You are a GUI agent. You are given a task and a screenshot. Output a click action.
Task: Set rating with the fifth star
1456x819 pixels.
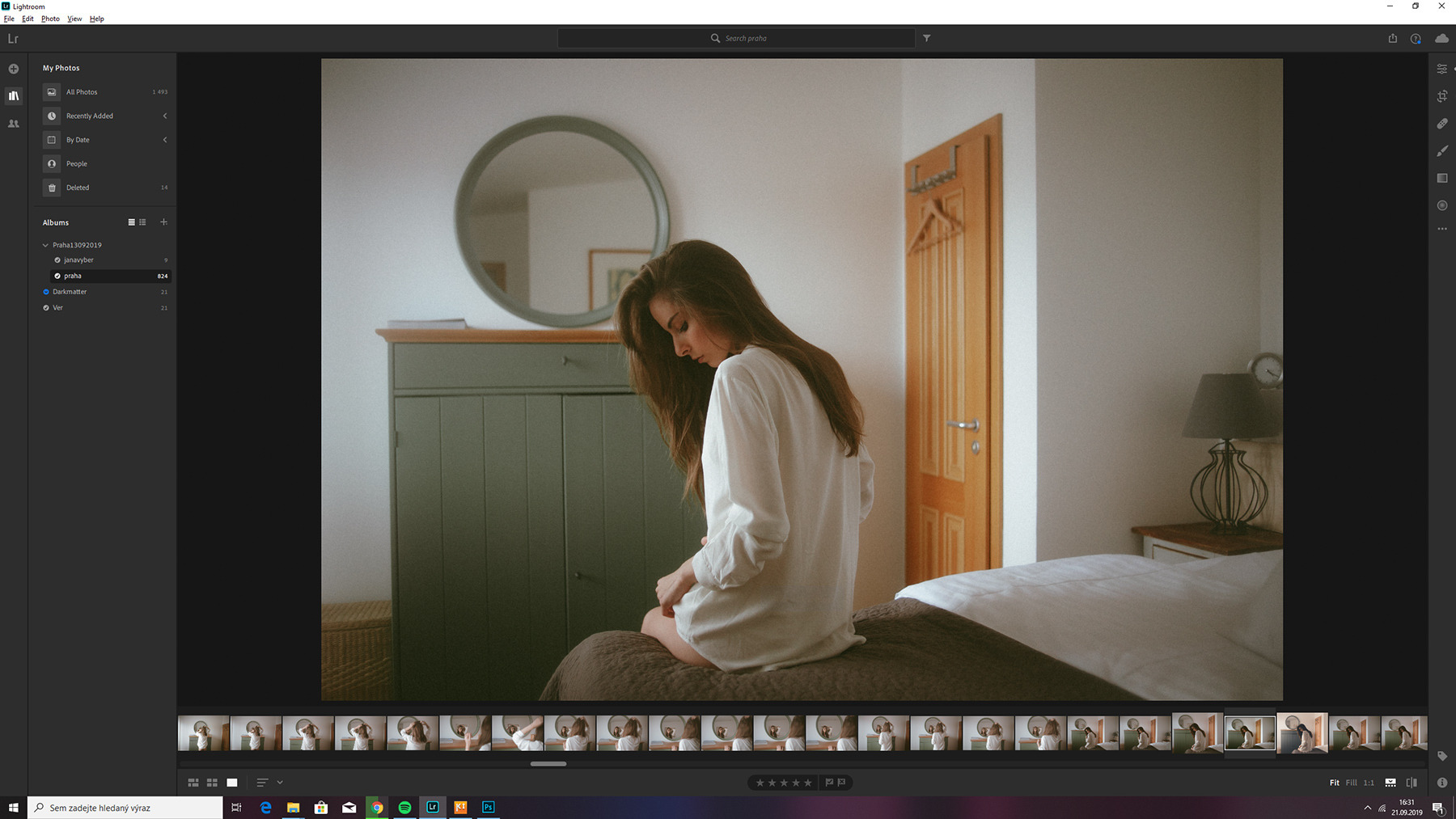pos(807,783)
